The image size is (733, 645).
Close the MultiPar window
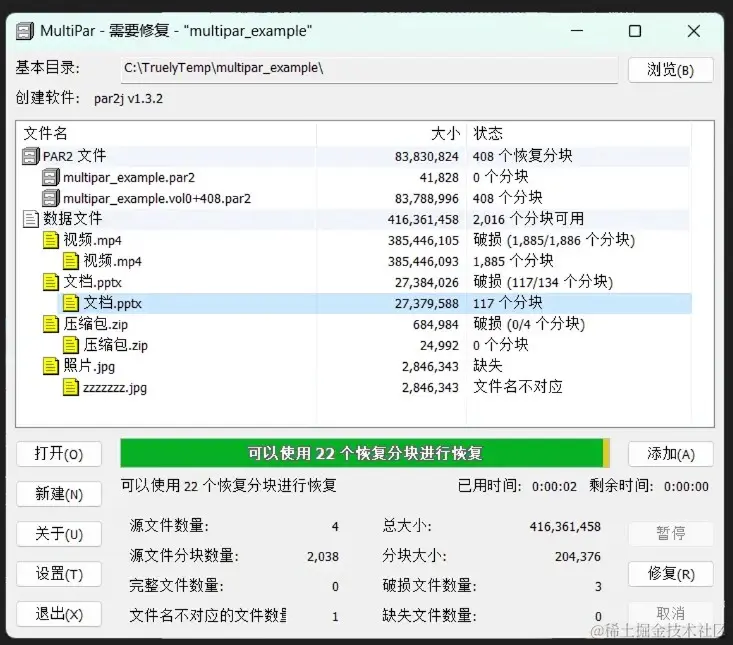[694, 31]
